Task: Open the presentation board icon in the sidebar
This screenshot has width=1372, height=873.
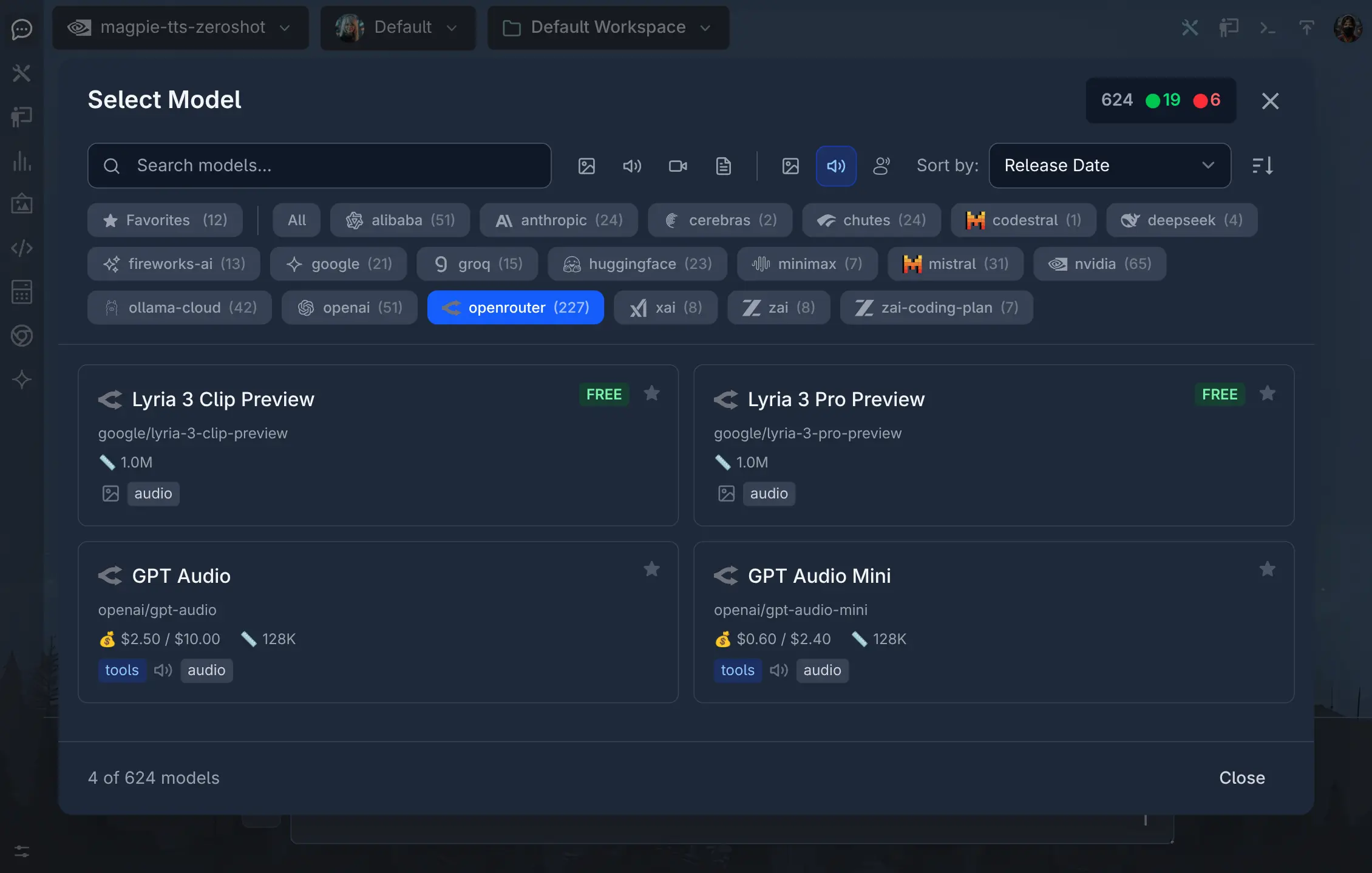Action: [x=22, y=117]
